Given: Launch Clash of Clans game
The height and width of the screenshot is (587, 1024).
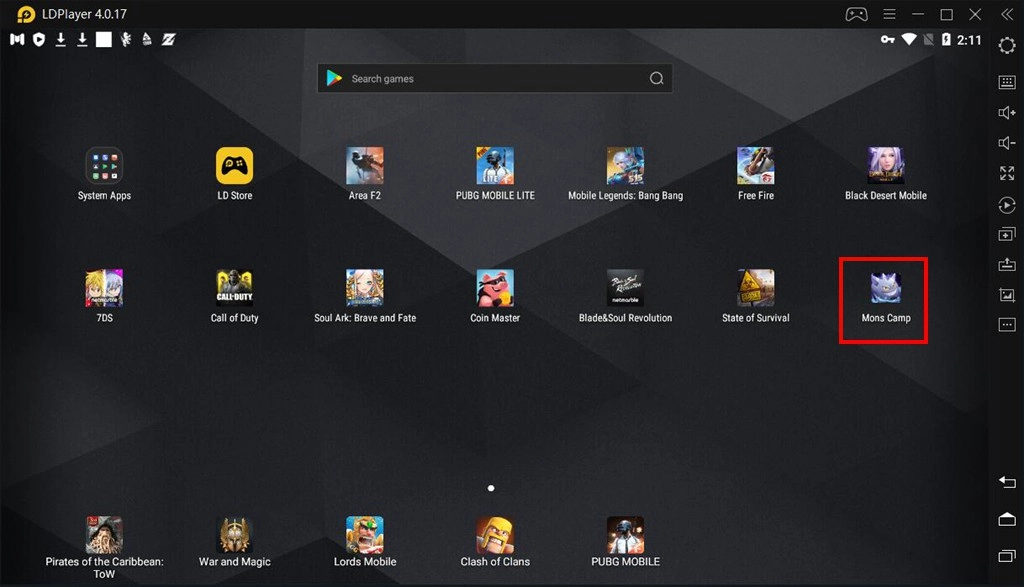Looking at the screenshot, I should tap(495, 535).
